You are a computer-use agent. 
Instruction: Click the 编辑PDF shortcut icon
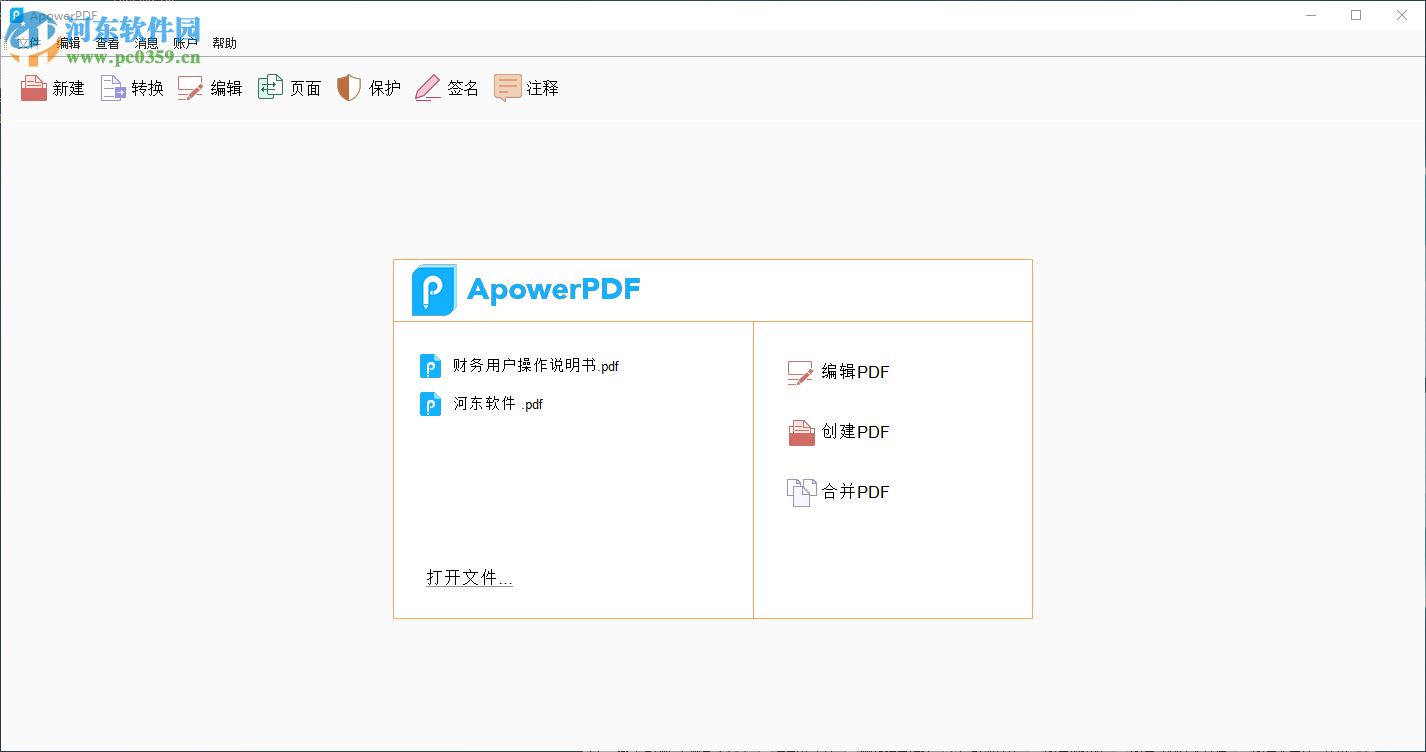click(x=799, y=371)
